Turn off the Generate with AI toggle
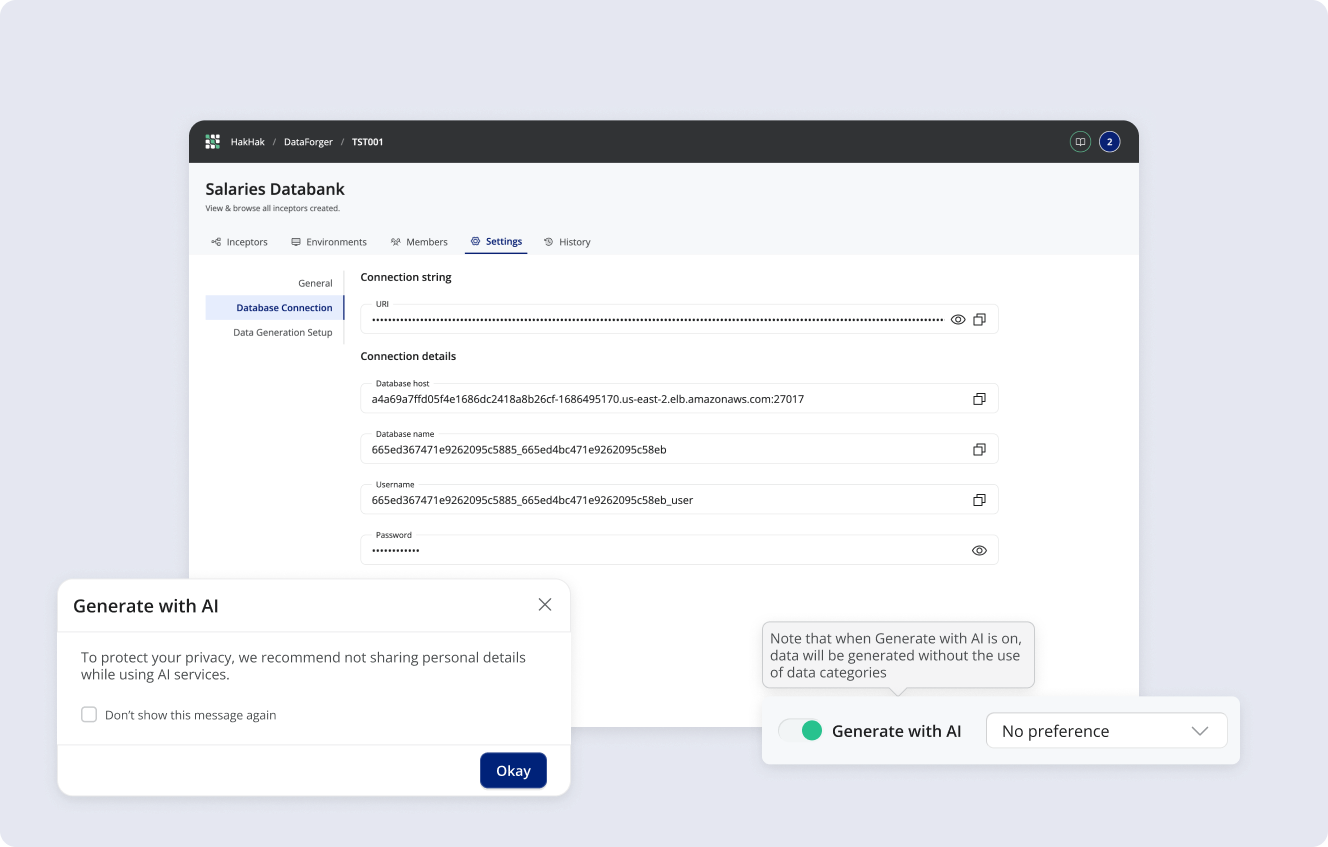Image resolution: width=1328 pixels, height=847 pixels. point(801,731)
